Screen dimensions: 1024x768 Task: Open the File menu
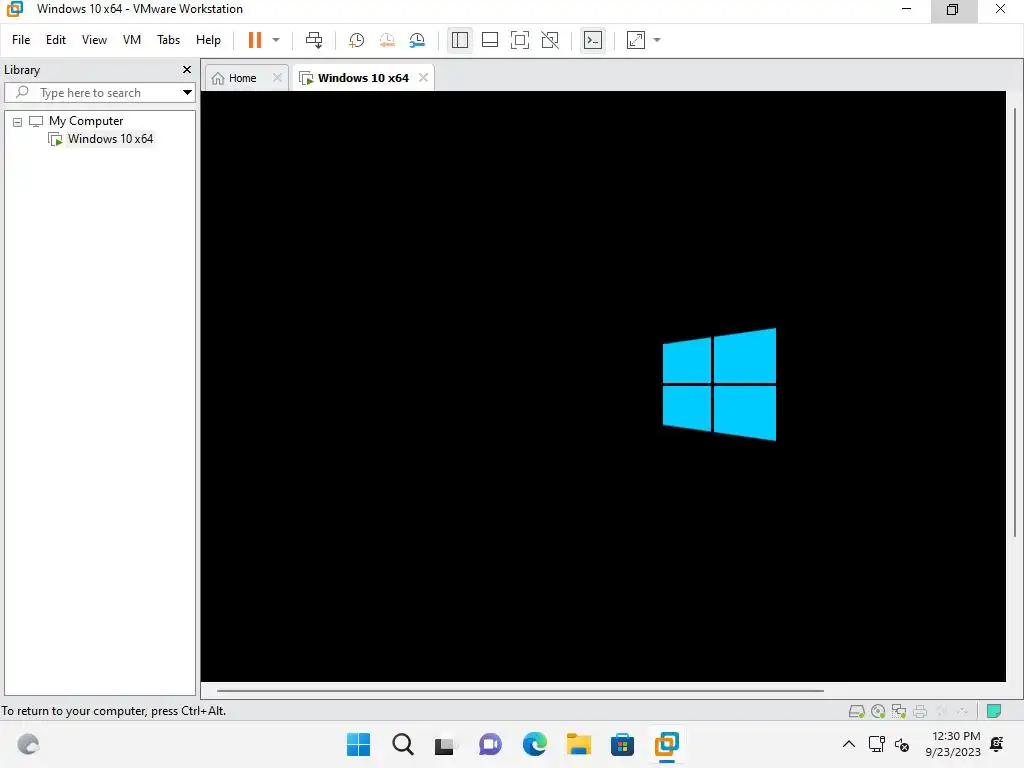pyautogui.click(x=21, y=40)
